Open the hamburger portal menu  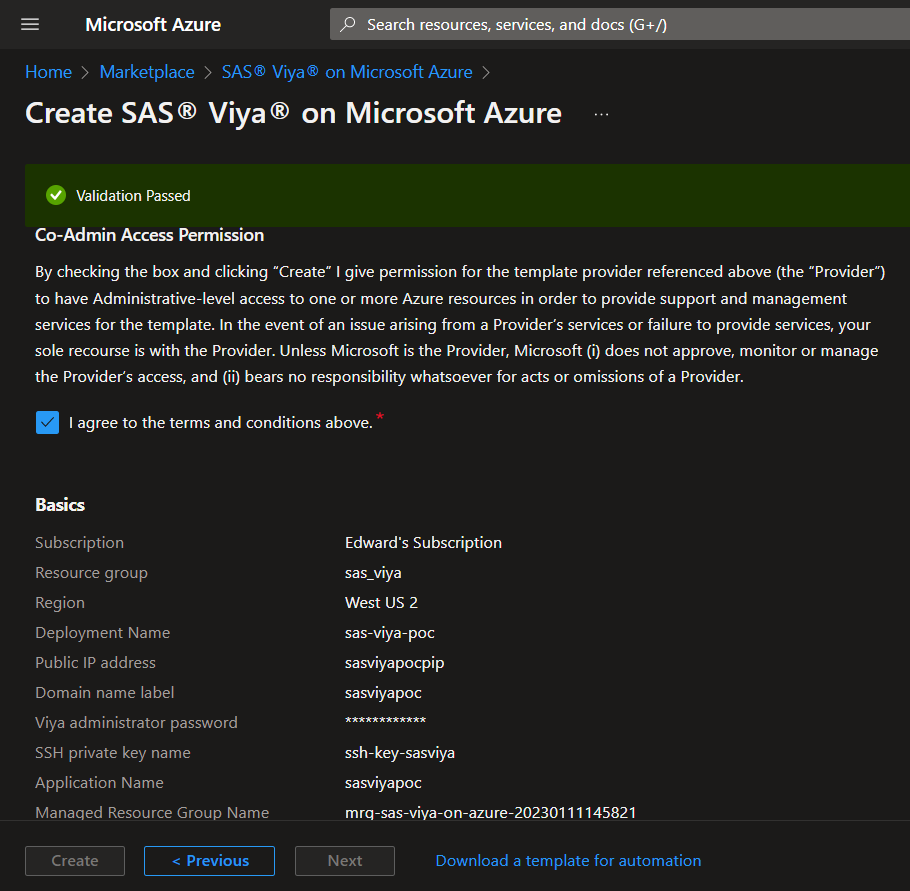30,24
